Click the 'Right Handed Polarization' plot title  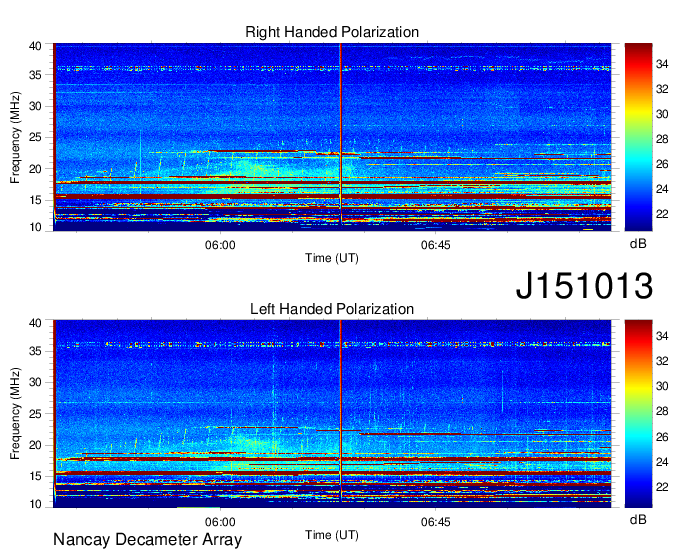[332, 32]
